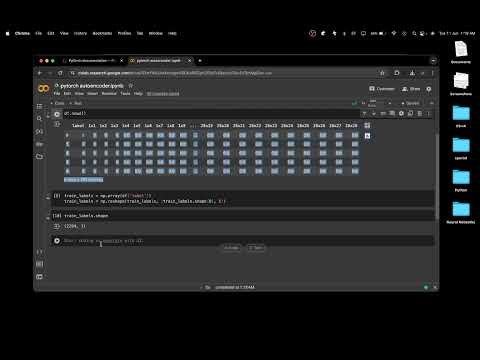Click hover + Code button below last cell
Image resolution: width=480 pixels, height=360 pixels.
232,248
